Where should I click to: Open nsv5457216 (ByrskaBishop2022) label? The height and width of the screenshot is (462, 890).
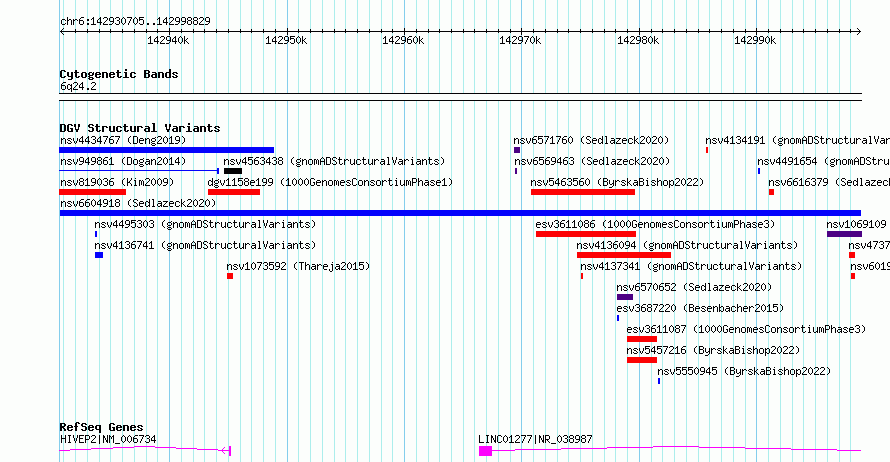point(713,350)
